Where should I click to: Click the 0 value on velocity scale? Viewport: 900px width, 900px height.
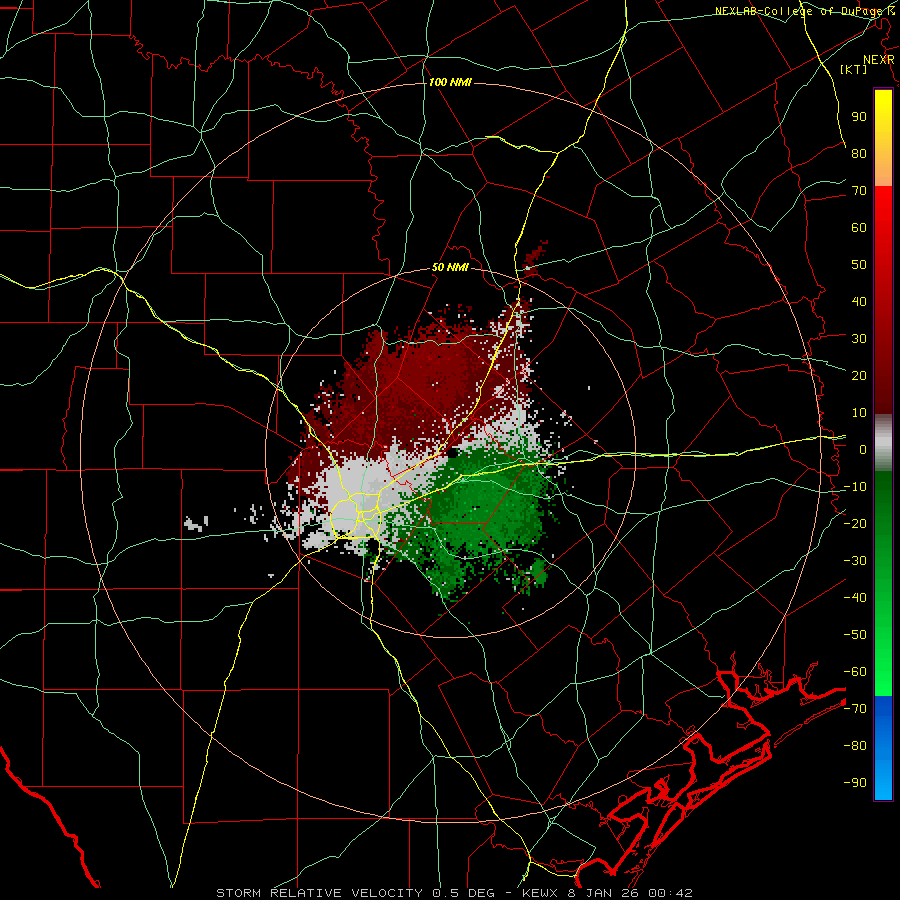pos(863,449)
